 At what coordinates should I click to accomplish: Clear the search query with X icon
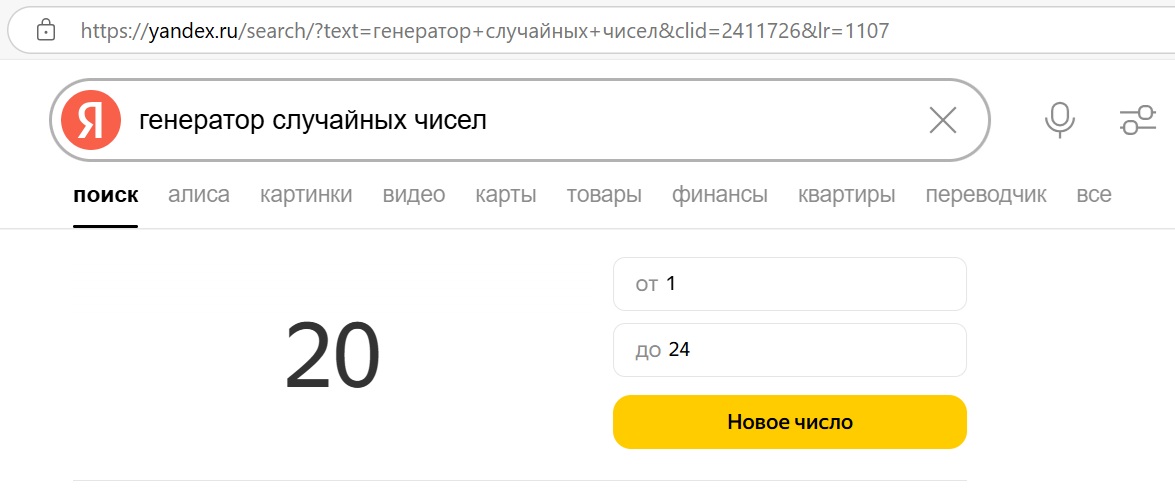943,120
